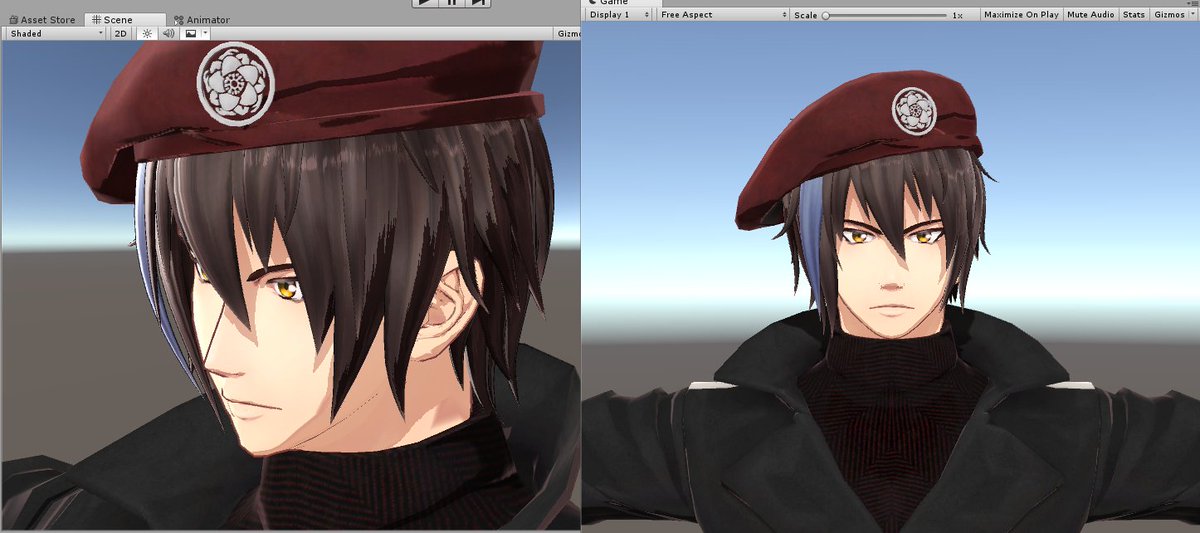
Task: Adjust the Game view Scale slider
Action: tap(885, 15)
